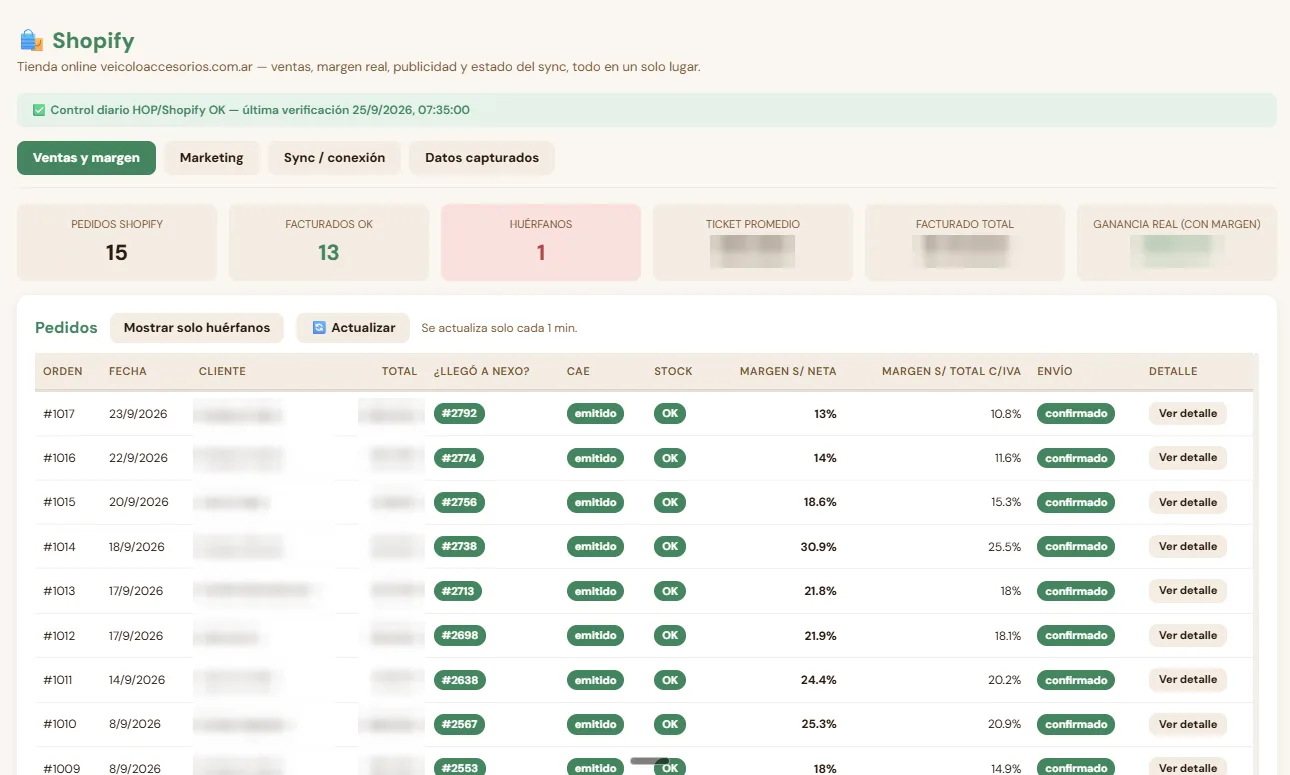Screen dimensions: 1290x775
Task: Click the DETALLE column header
Action: coord(1173,371)
